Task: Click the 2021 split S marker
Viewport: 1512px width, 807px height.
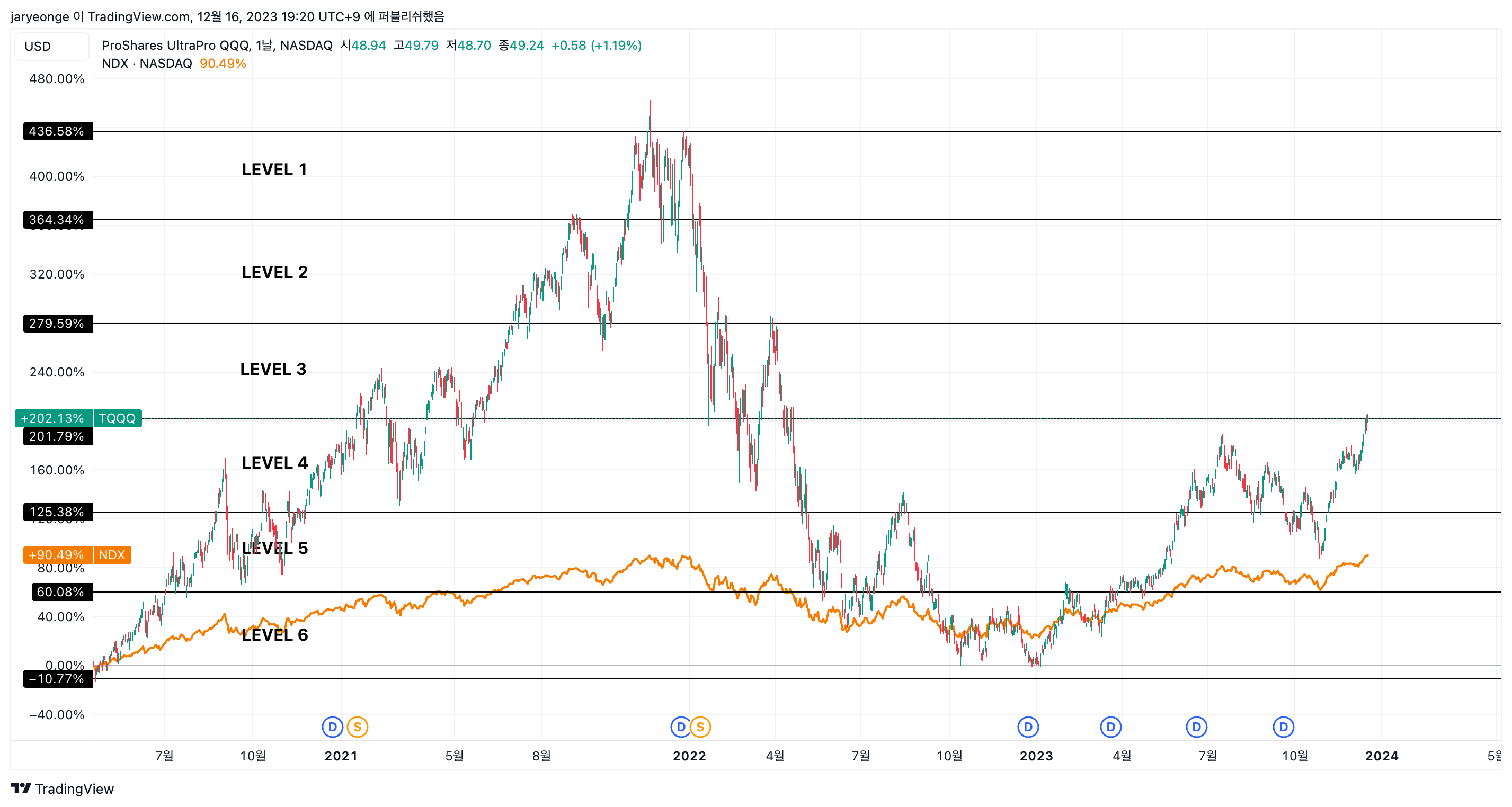Action: click(358, 727)
